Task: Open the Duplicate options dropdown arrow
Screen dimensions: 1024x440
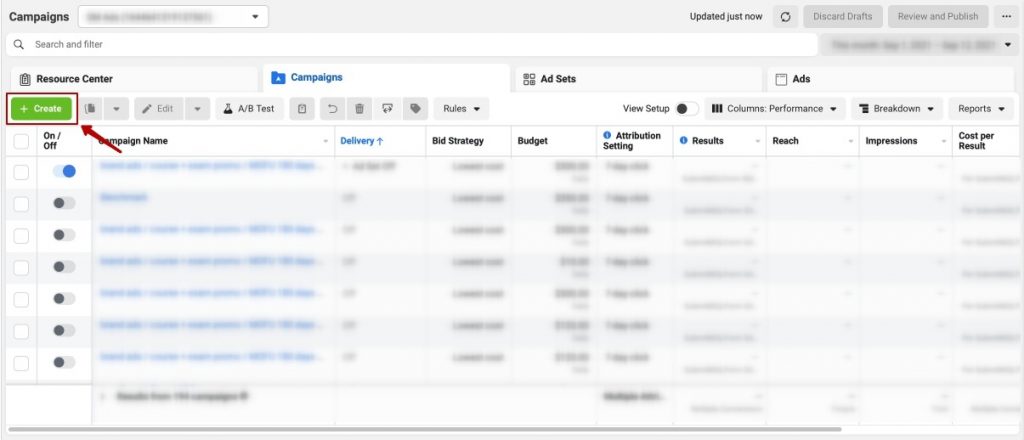Action: tap(116, 108)
